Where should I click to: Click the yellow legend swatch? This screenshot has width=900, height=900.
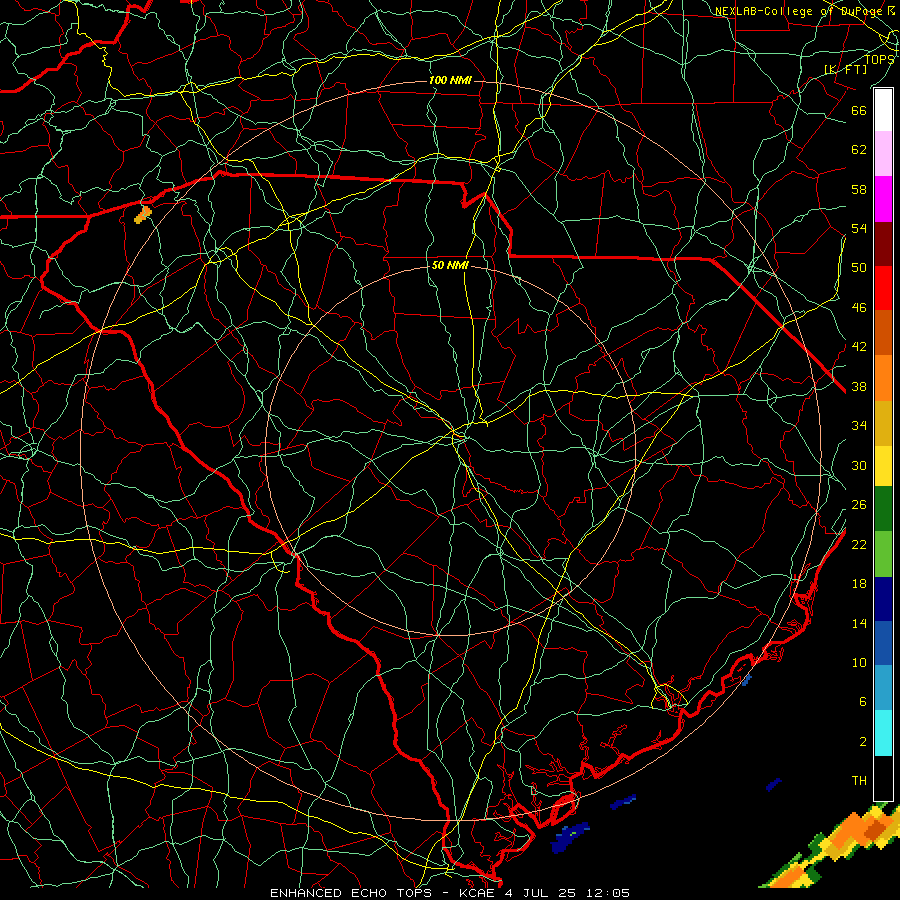pyautogui.click(x=883, y=466)
